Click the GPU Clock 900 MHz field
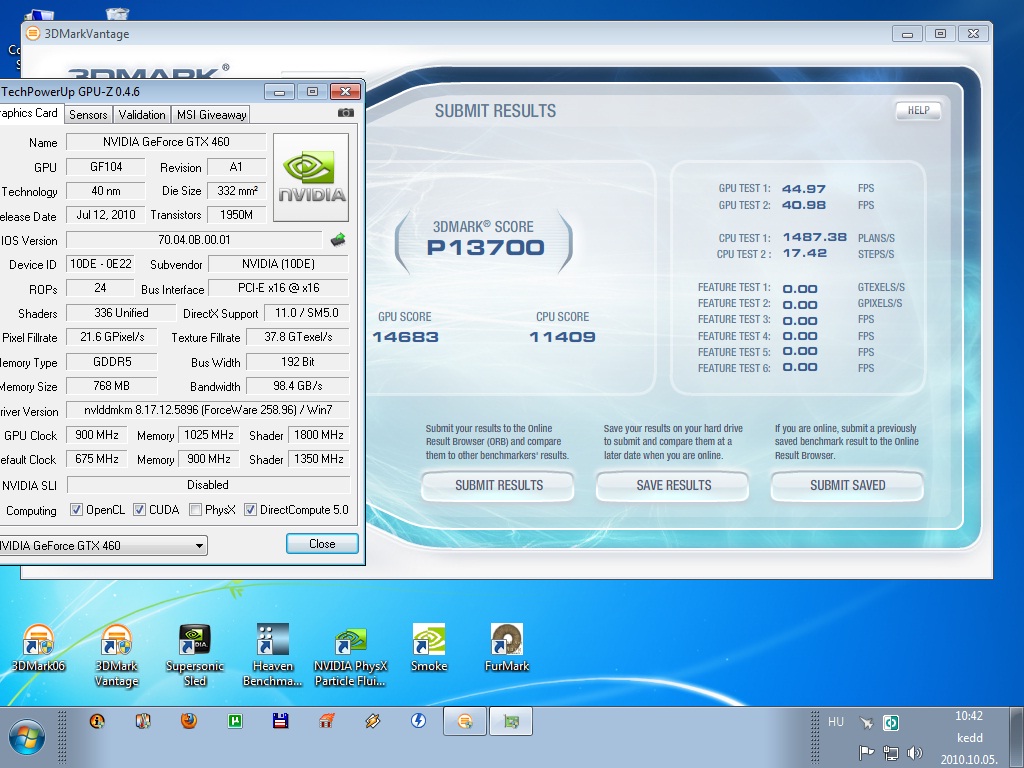This screenshot has height=768, width=1024. [x=97, y=435]
